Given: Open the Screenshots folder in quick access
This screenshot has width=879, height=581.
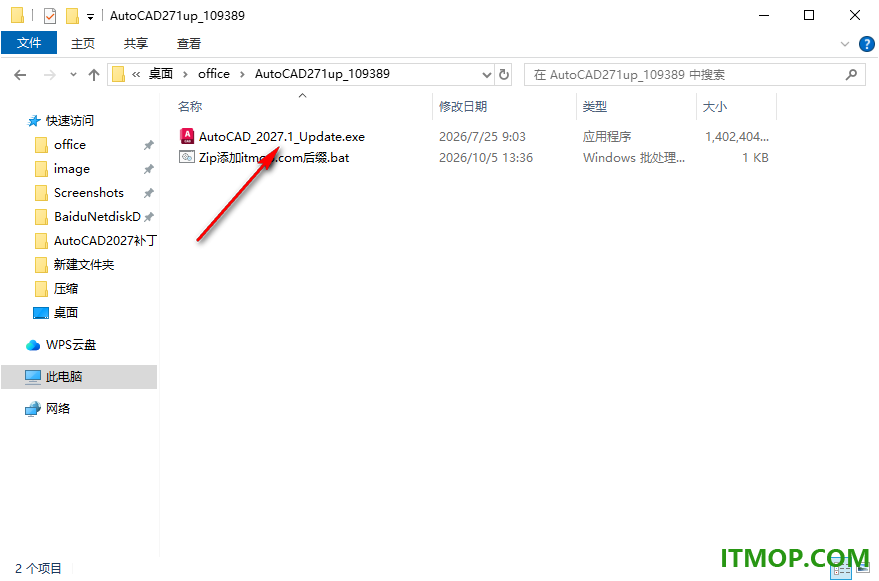Looking at the screenshot, I should coord(89,193).
